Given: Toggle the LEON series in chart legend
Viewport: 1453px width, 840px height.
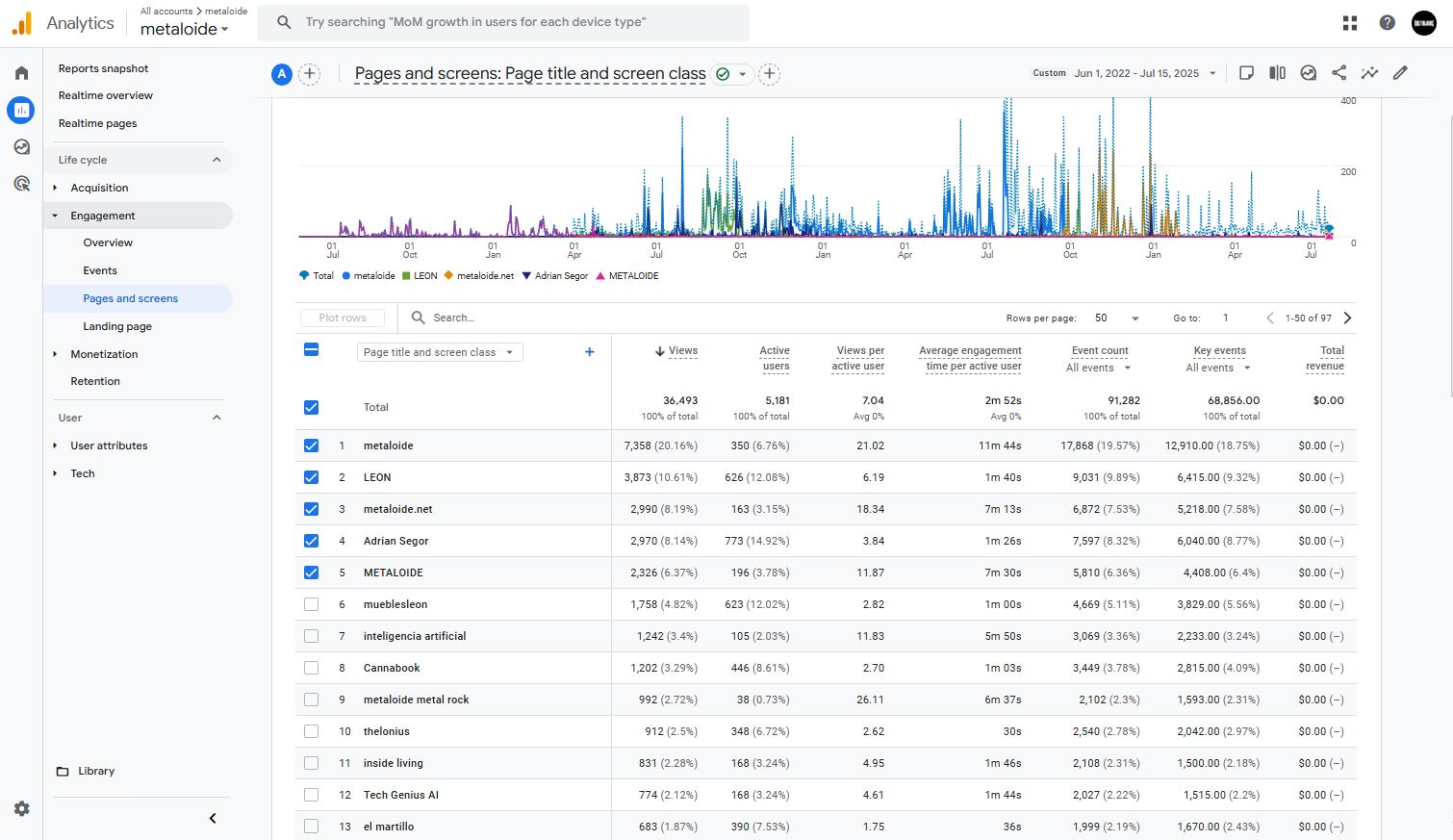Looking at the screenshot, I should (x=420, y=276).
